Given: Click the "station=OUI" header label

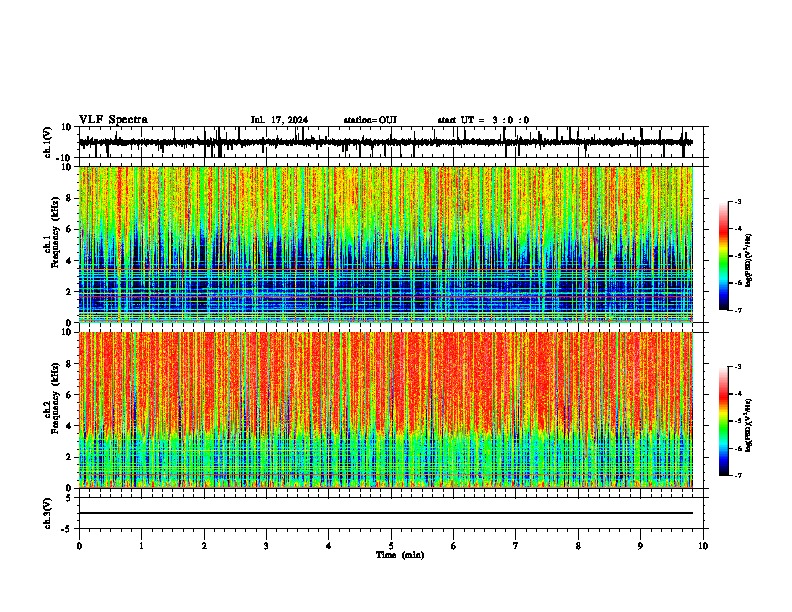Looking at the screenshot, I should click(370, 120).
